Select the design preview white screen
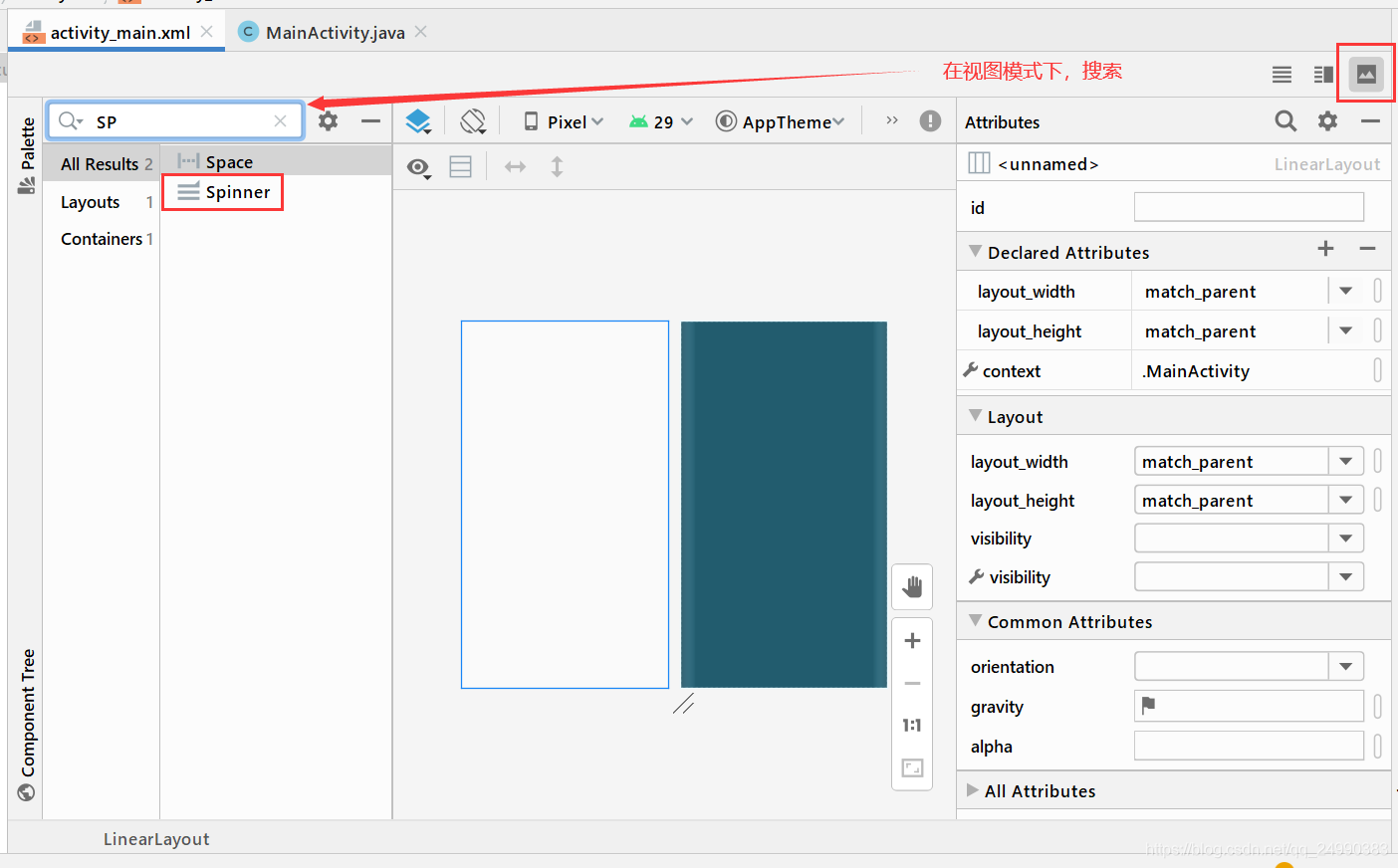Viewport: 1398px width, 868px height. coord(565,505)
